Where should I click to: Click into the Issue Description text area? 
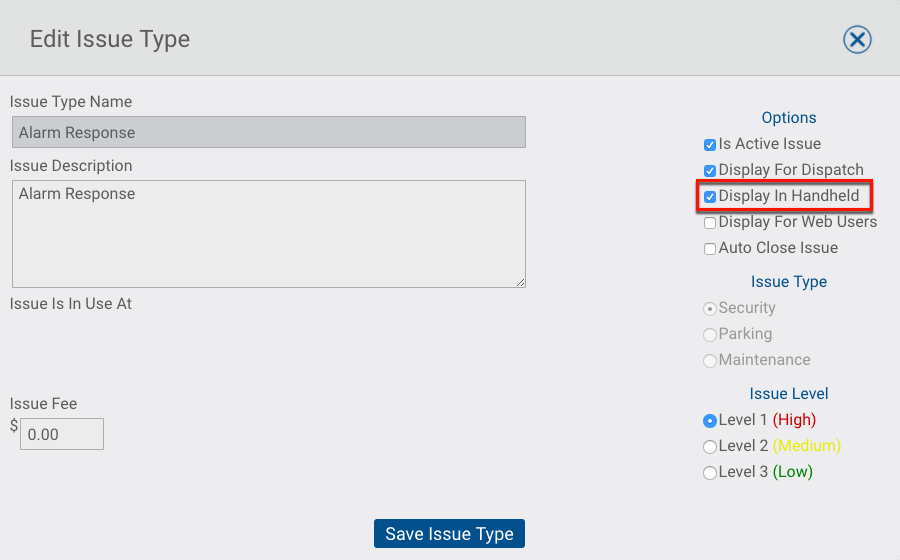coord(269,234)
